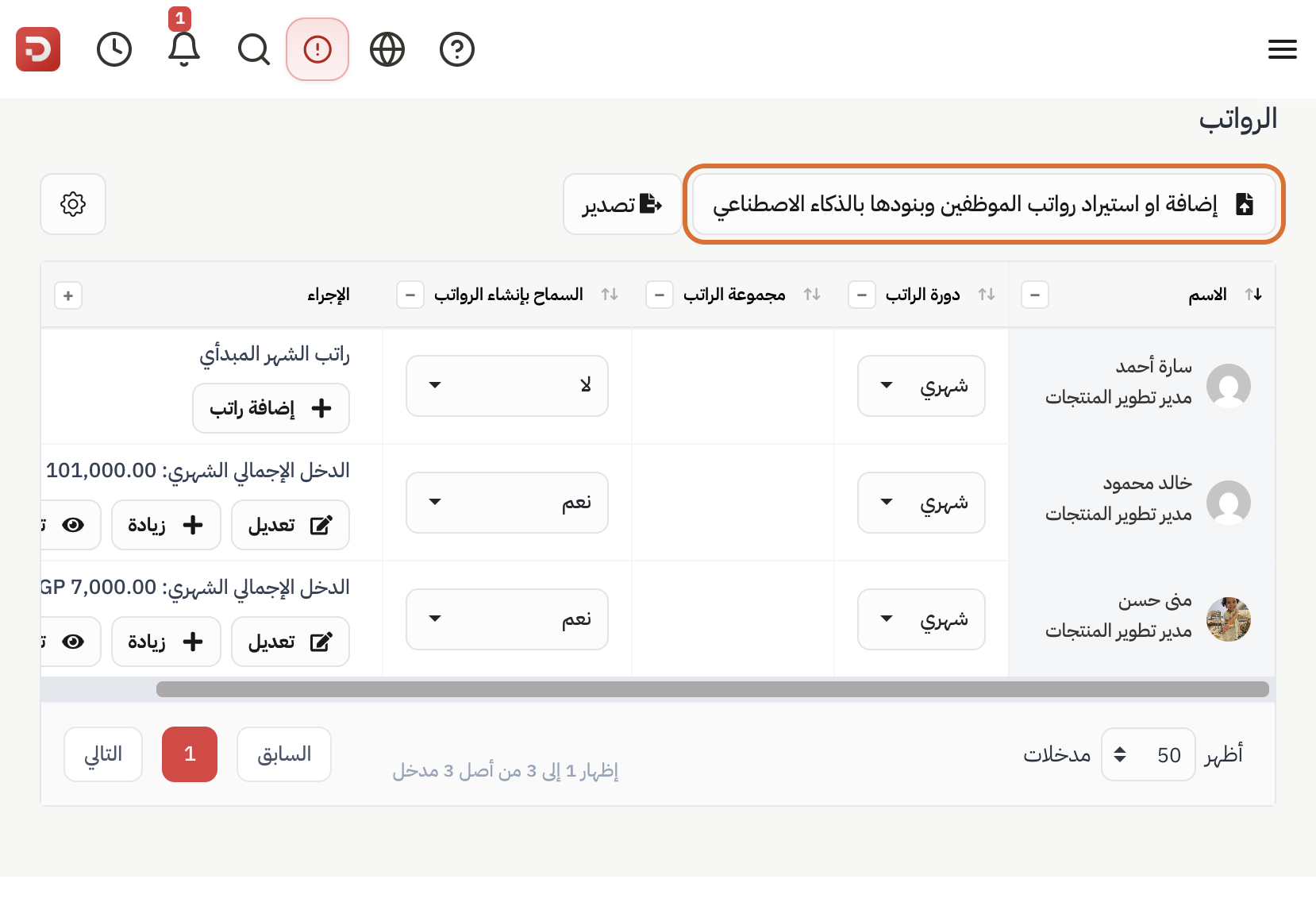Click الرواتب page title
This screenshot has height=910, width=1316.
click(x=1238, y=119)
